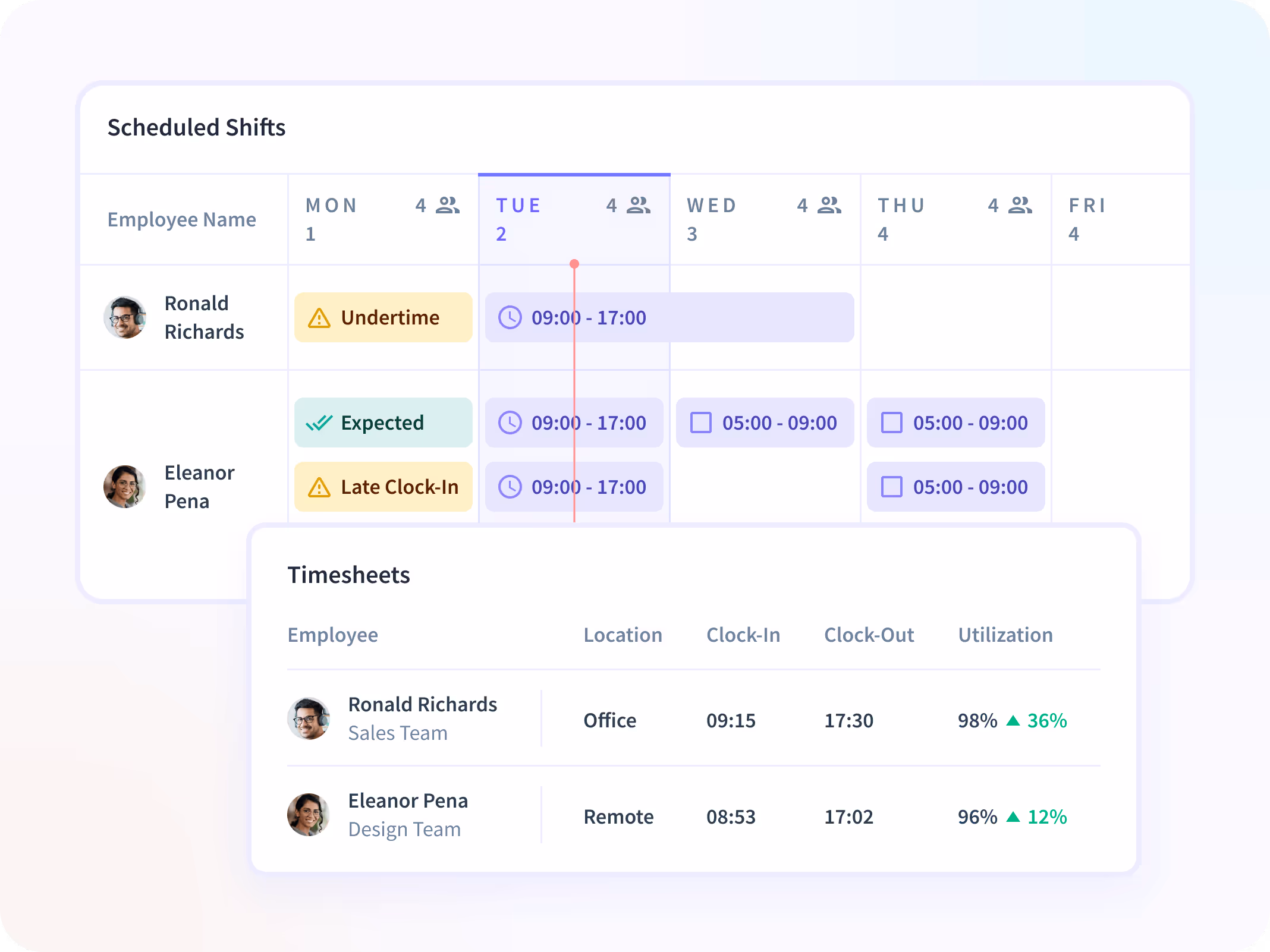This screenshot has height=952, width=1270.
Task: Open Ronald Richards' 09:00 - 17:00 shift block
Action: click(x=669, y=317)
